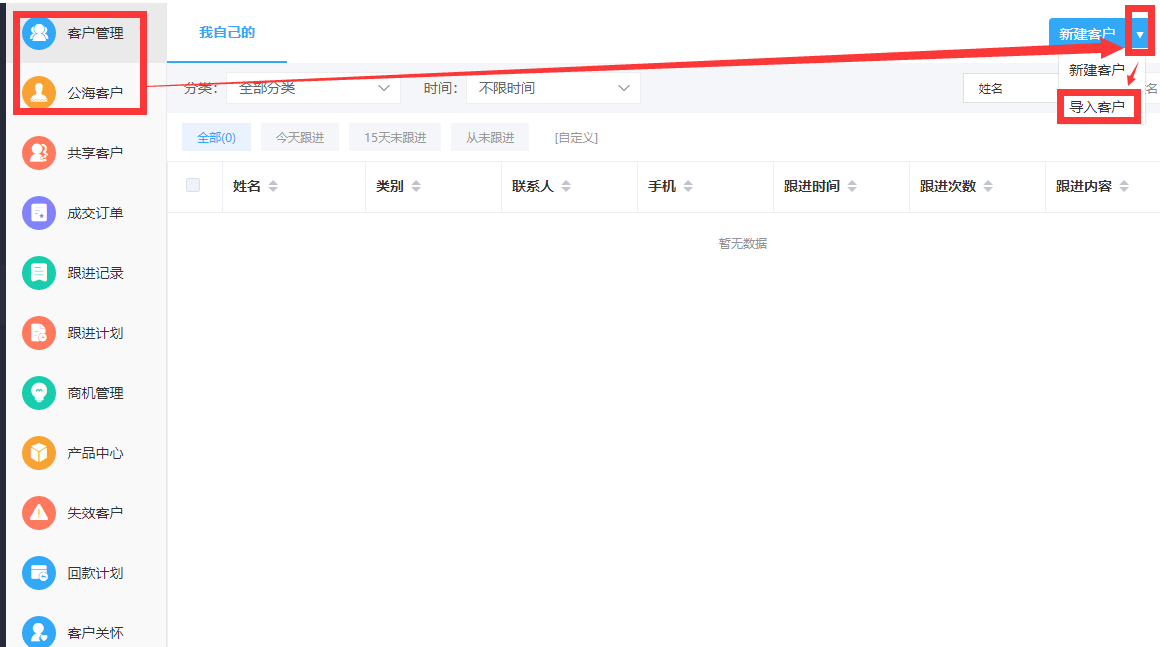Open the 商机管理 lightbulb icon
Screen dimensions: 1160x647
(39, 393)
